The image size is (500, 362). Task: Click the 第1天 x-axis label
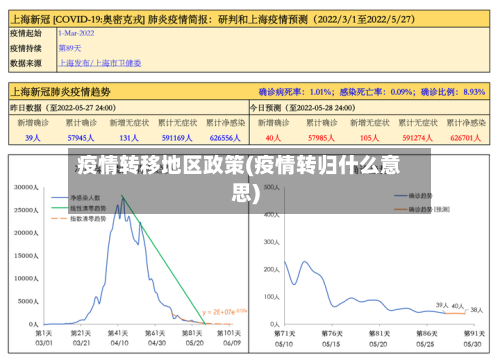(x=44, y=333)
